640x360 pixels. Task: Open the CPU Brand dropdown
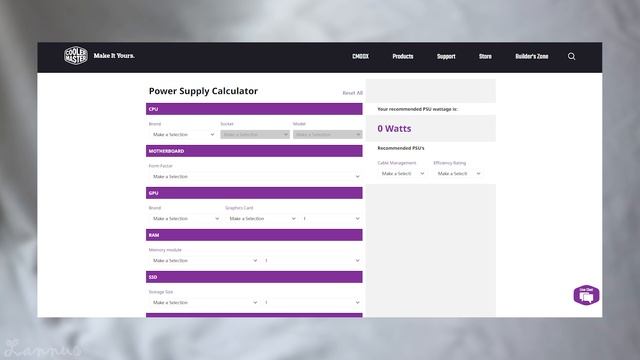point(183,134)
